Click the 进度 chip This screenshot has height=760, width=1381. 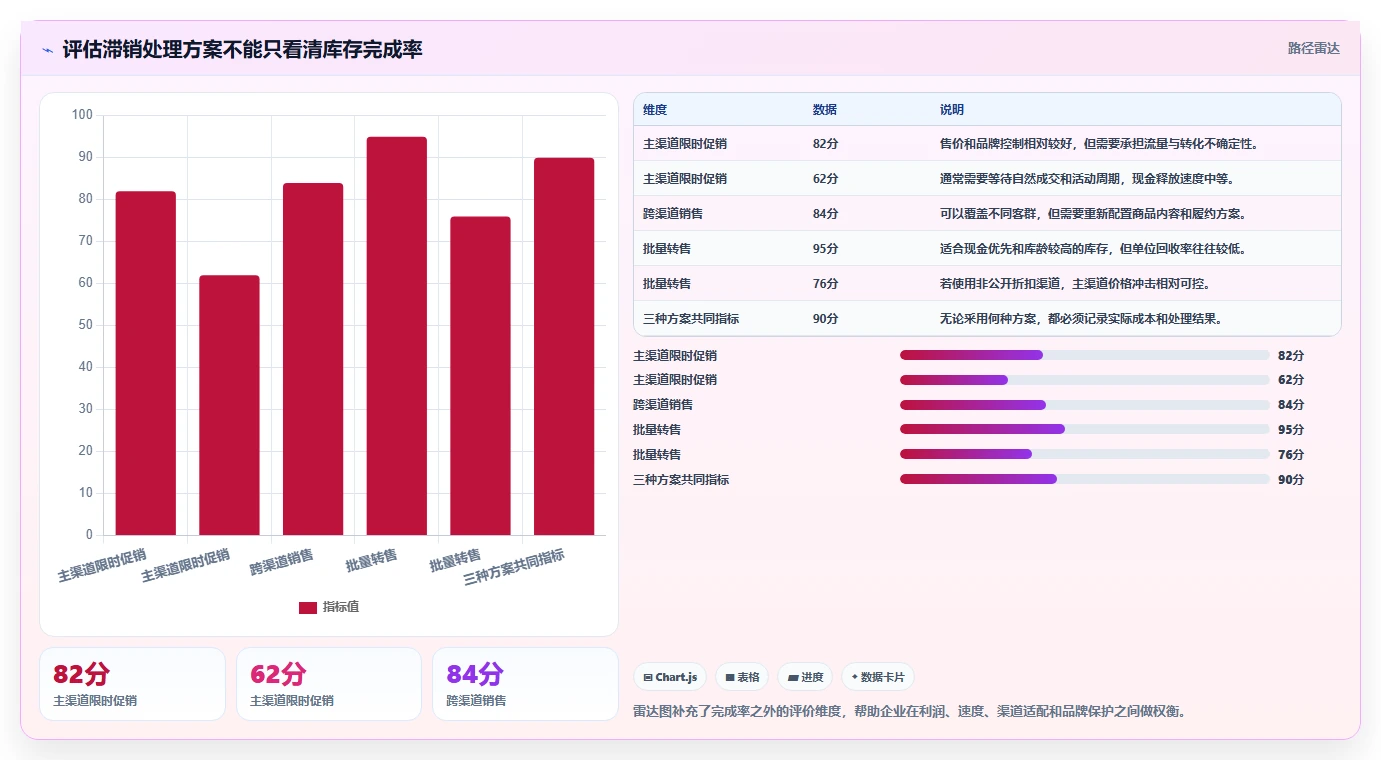point(805,677)
